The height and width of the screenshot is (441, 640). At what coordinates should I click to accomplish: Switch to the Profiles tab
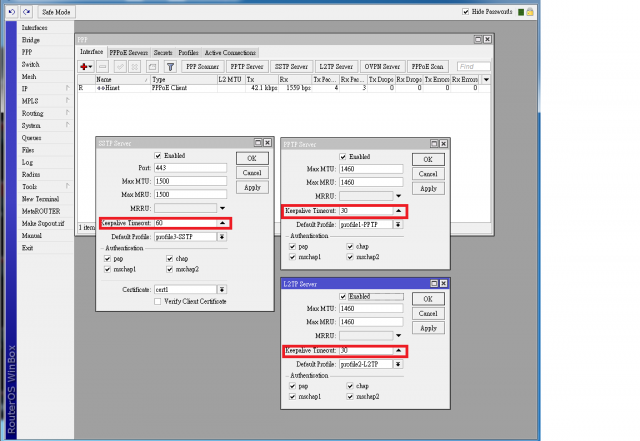[x=188, y=53]
